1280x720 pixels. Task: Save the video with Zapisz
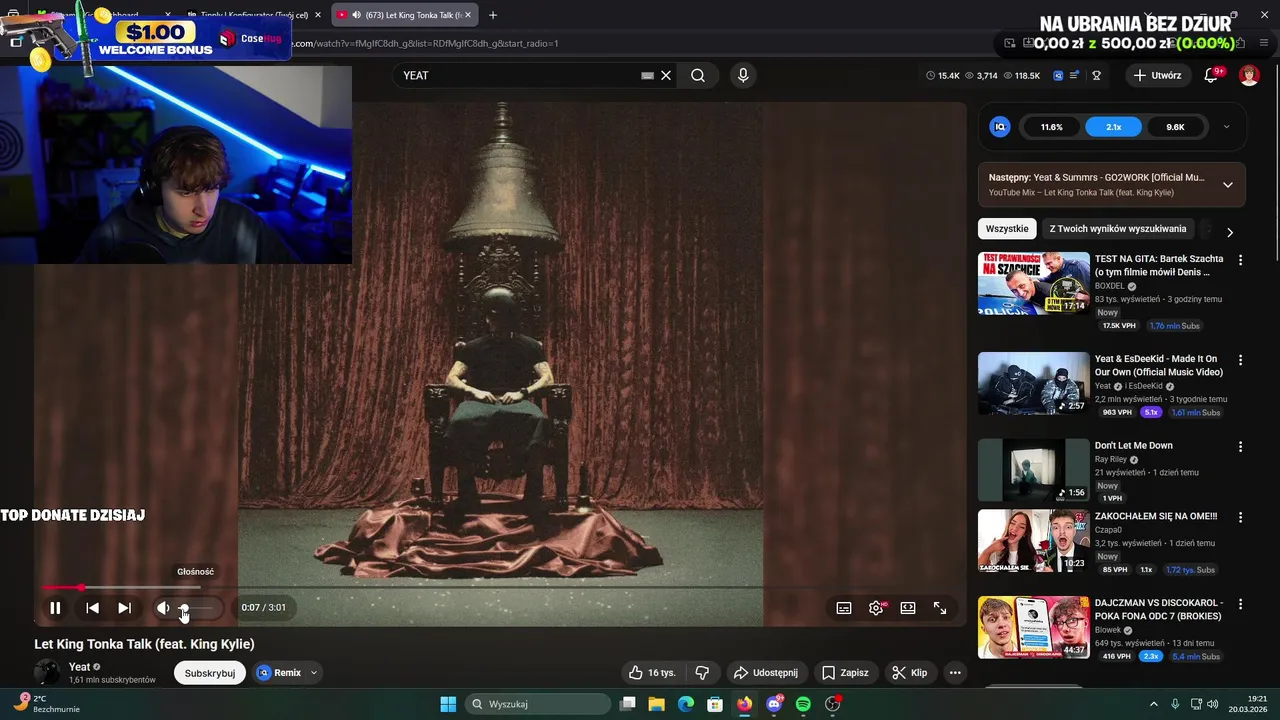pyautogui.click(x=845, y=673)
